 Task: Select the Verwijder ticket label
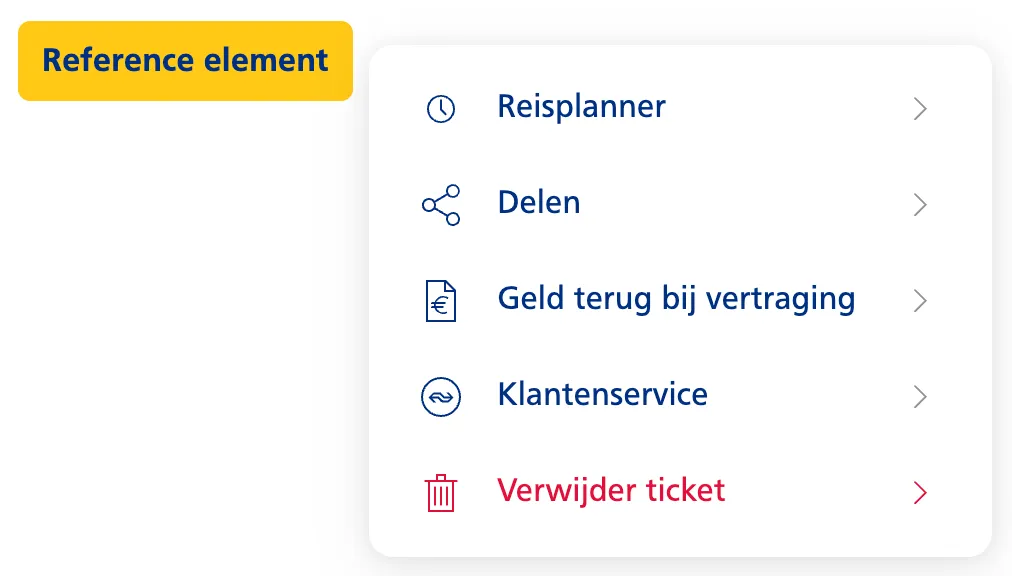pos(611,491)
